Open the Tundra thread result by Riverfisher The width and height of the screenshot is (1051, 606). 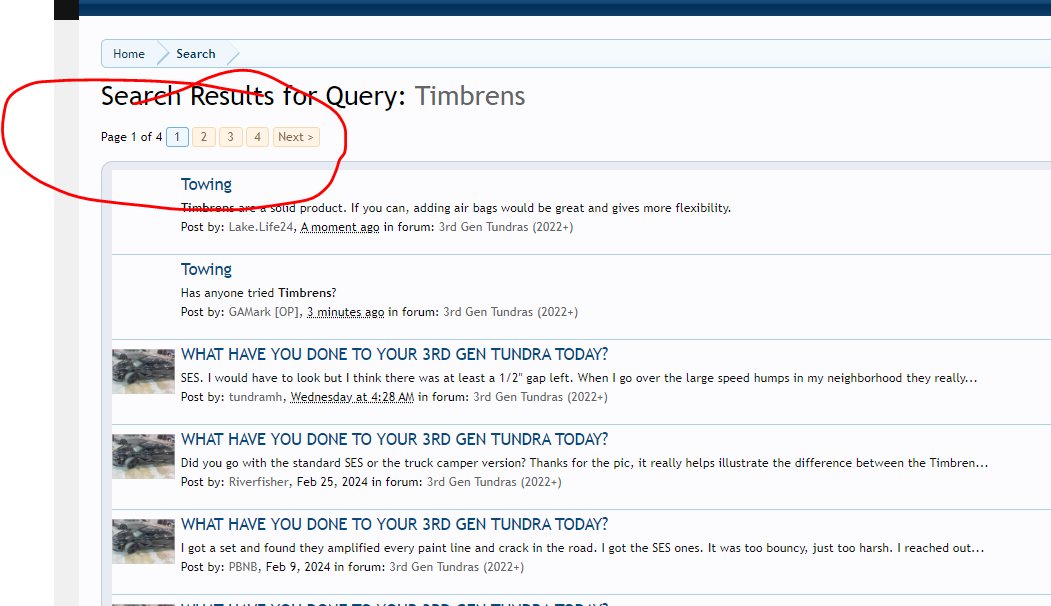click(394, 439)
